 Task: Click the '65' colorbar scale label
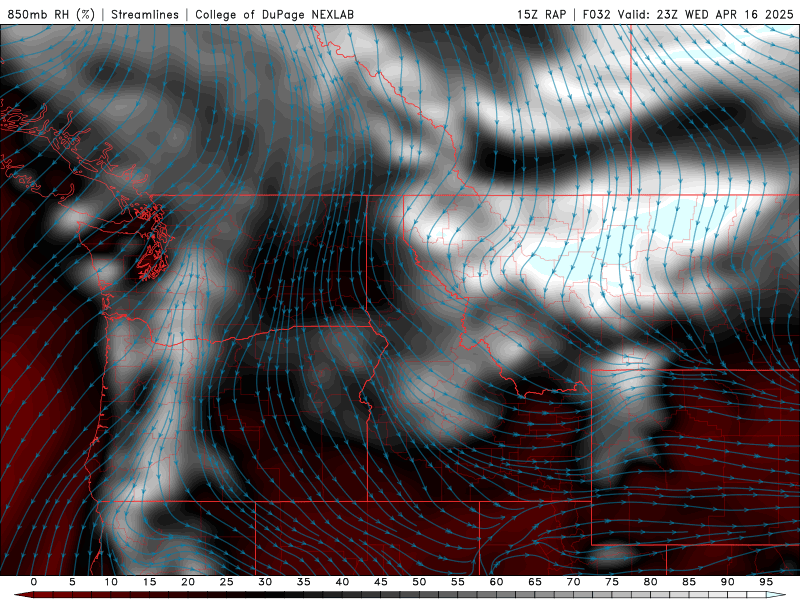click(x=535, y=582)
